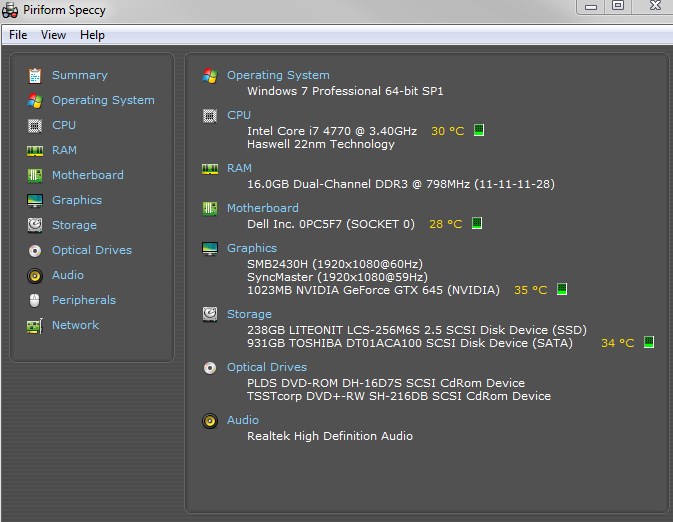The image size is (673, 522).
Task: Open the View menu
Action: 53,35
